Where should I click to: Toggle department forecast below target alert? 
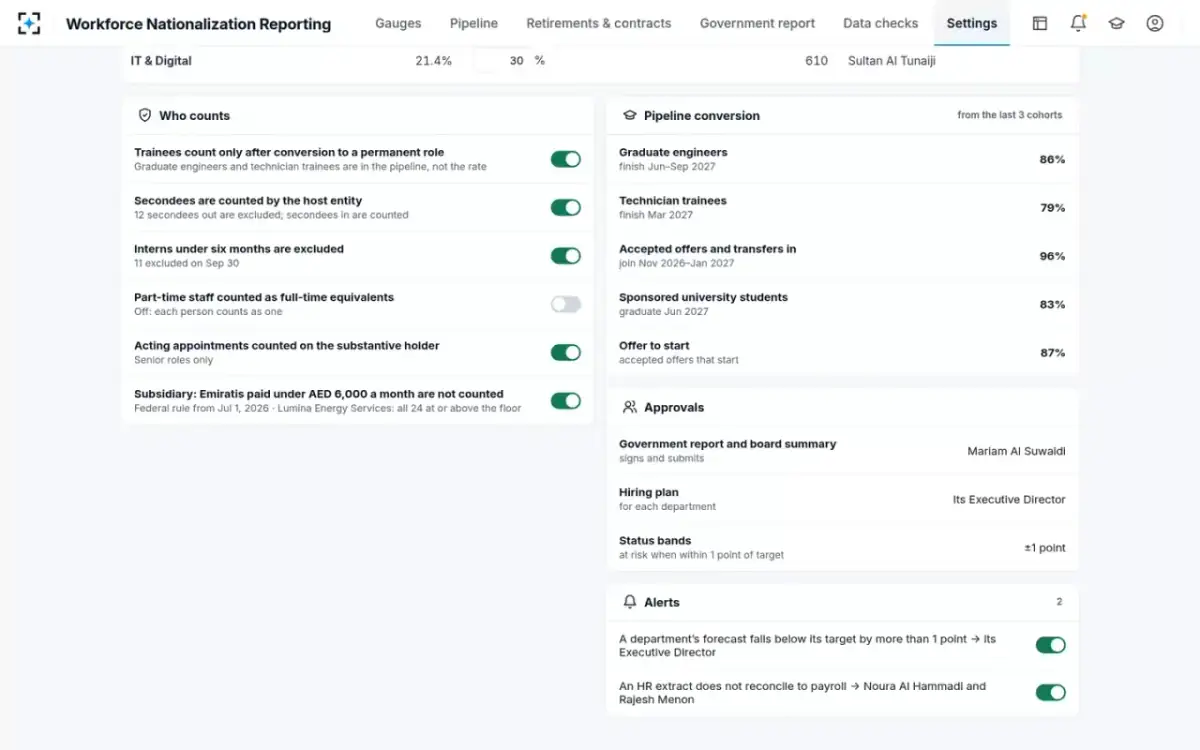[1051, 645]
